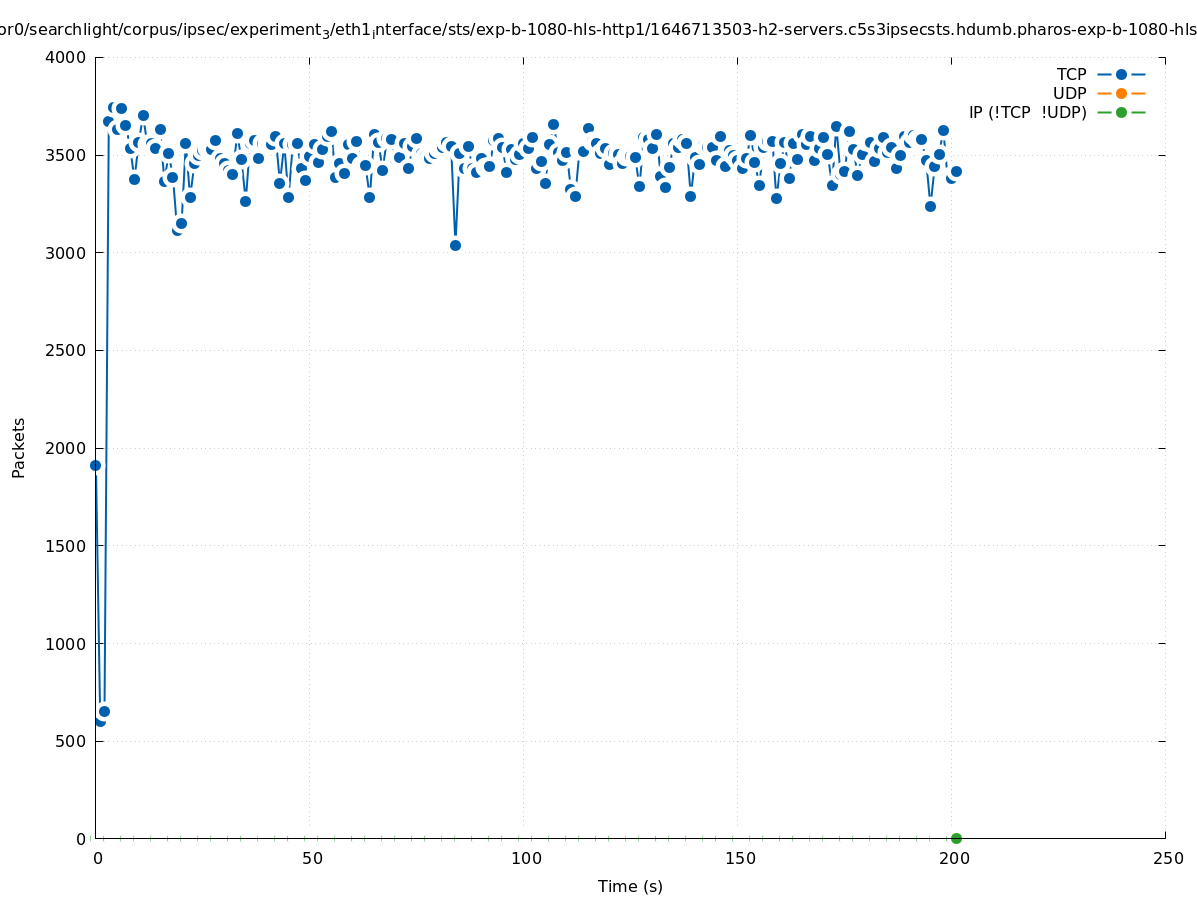Click the blue TCP legend marker
Image resolution: width=1197 pixels, height=900 pixels.
pos(1121,74)
